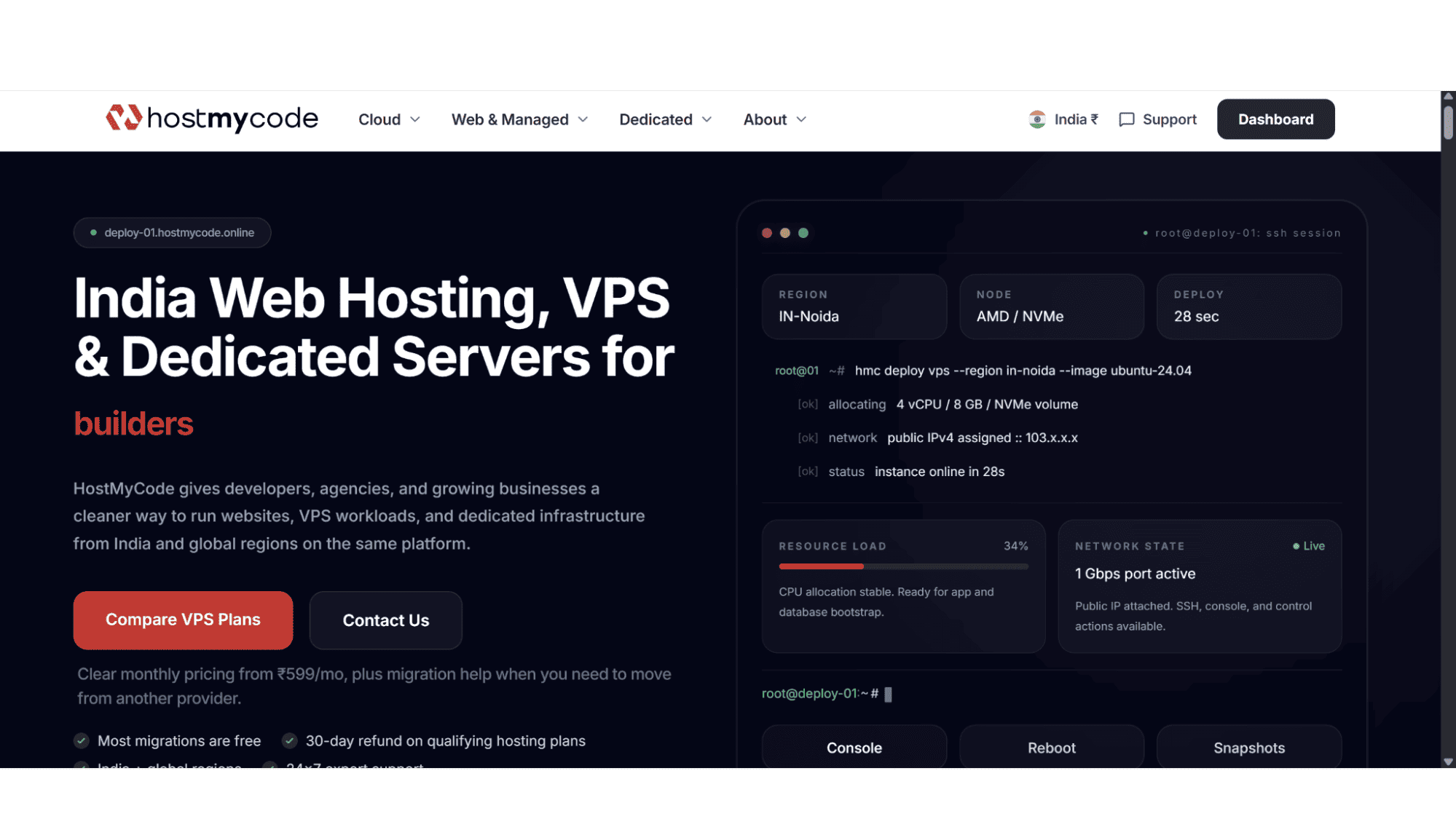This screenshot has width=1456, height=819.
Task: Open the Cloud menu
Action: pyautogui.click(x=389, y=119)
